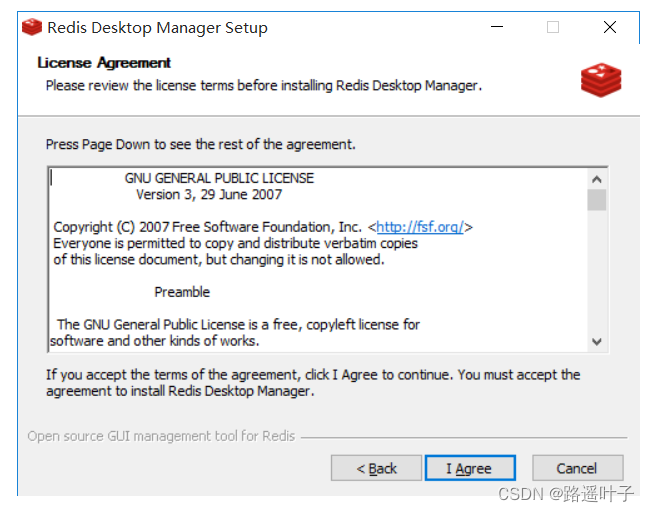Click the Redis logo in the header
Image resolution: width=650 pixels, height=512 pixels.
pos(601,80)
